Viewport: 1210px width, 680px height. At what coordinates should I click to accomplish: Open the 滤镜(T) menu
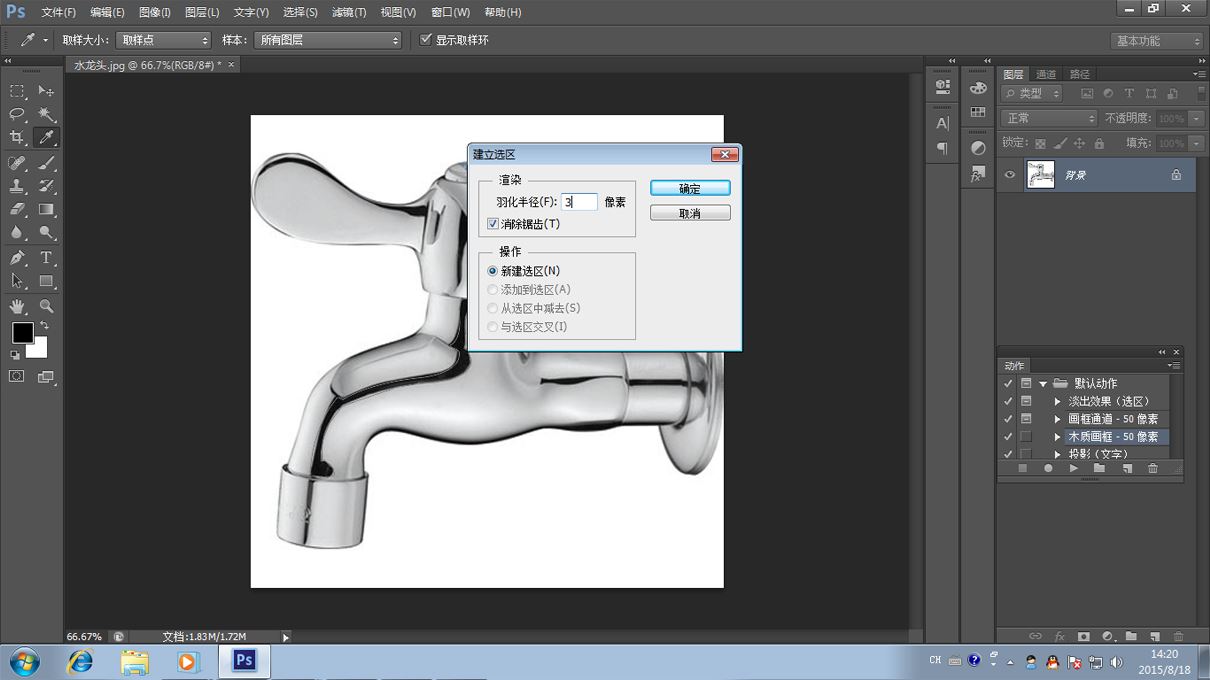[349, 12]
